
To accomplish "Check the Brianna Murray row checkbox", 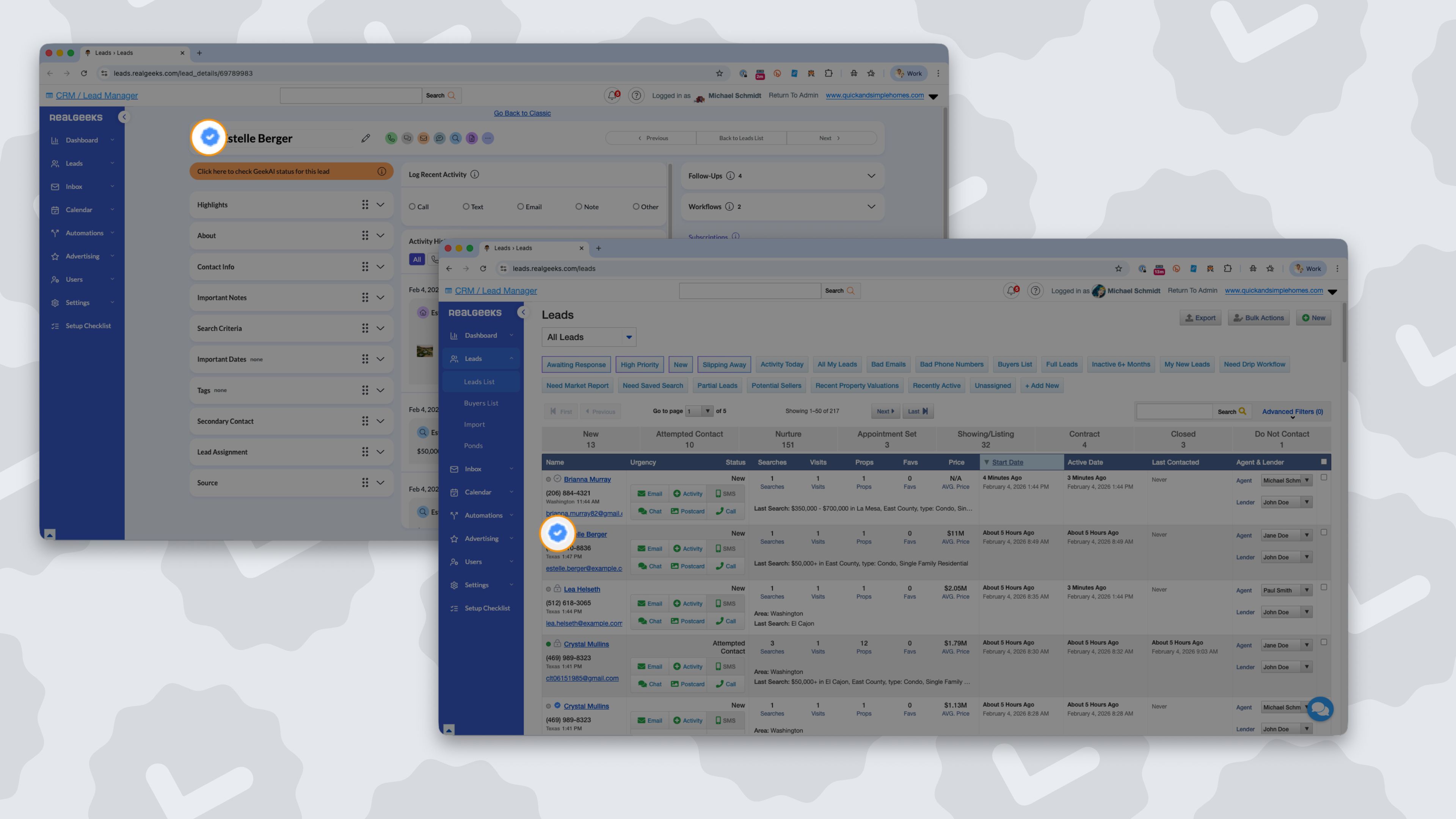I will click(x=1324, y=478).
